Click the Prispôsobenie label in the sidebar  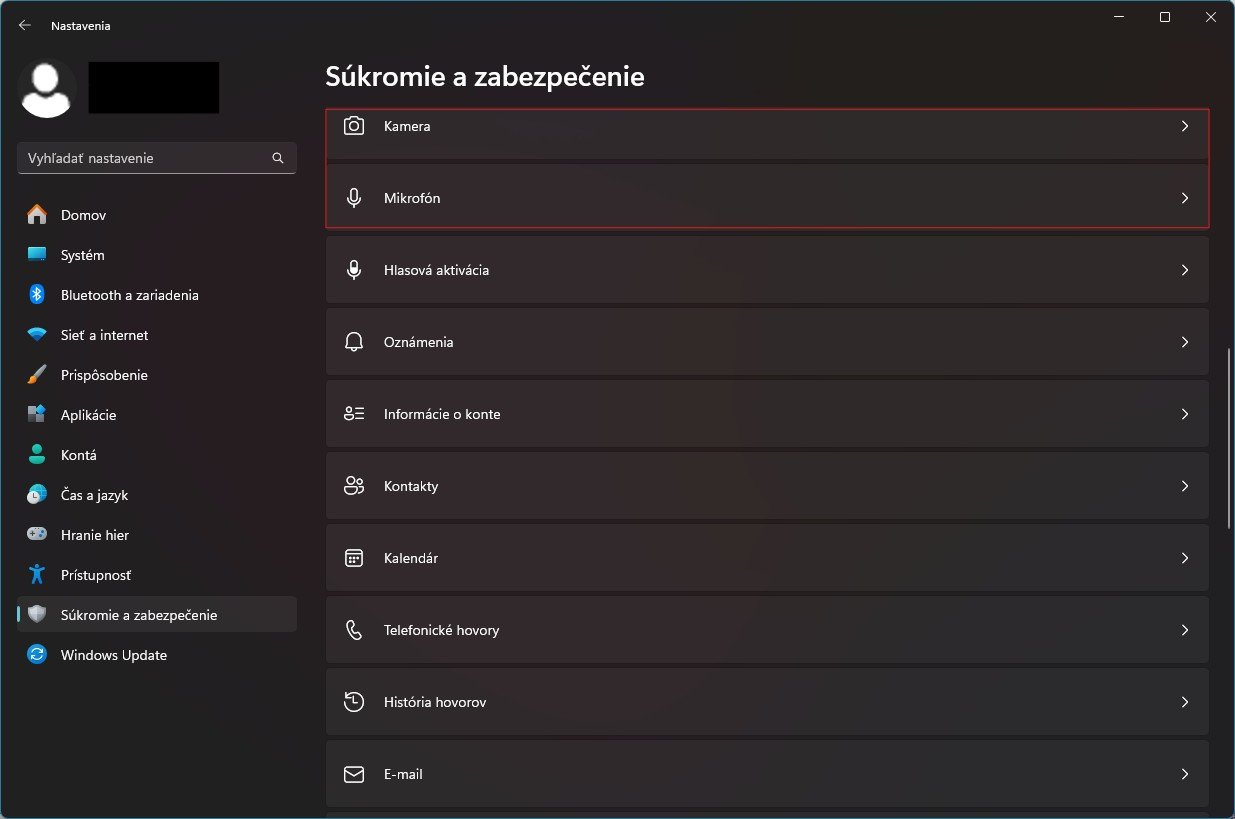pos(104,375)
